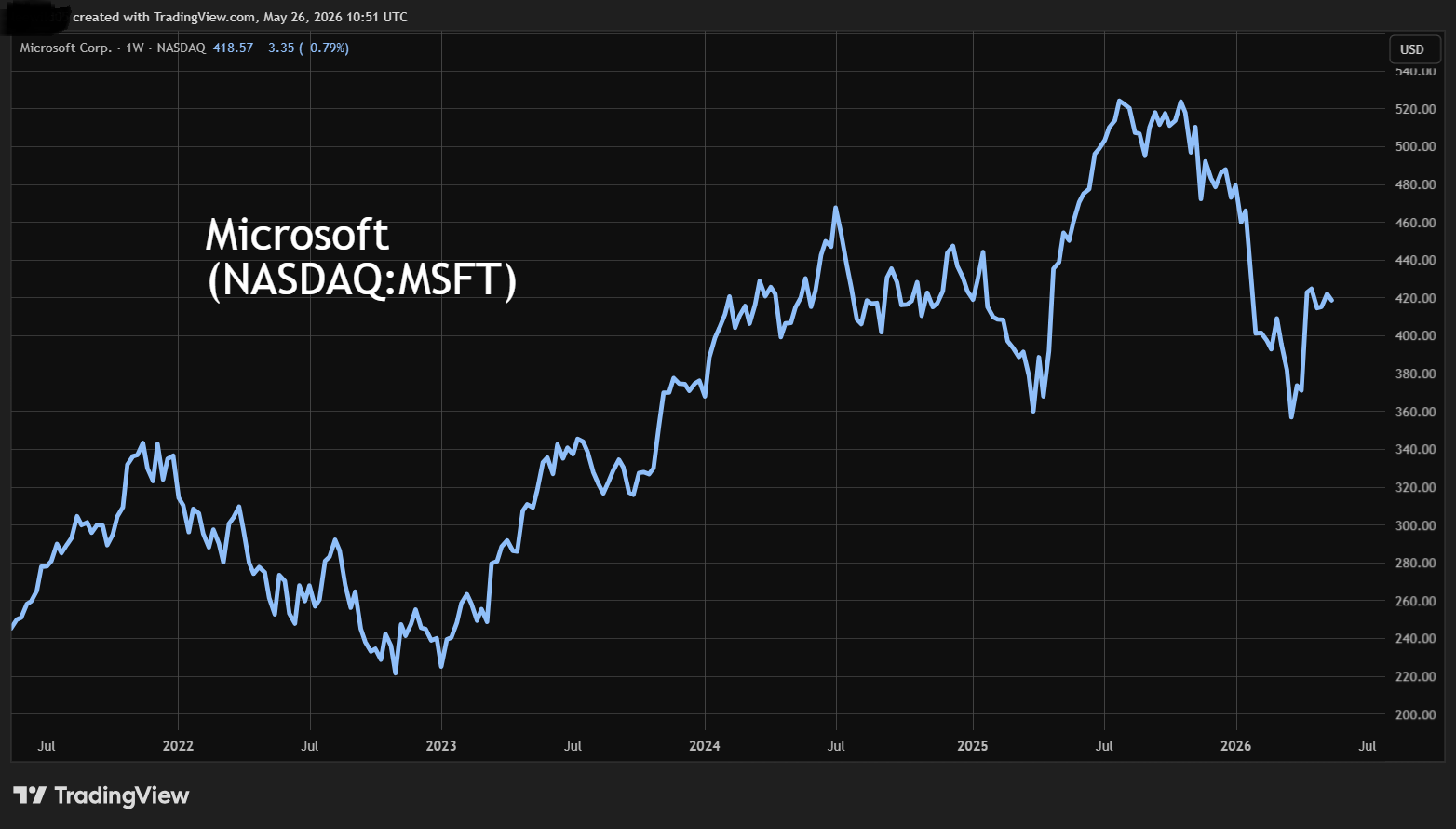Click the −3.35 (−0.79%) change value
Image resolution: width=1456 pixels, height=829 pixels.
305,48
